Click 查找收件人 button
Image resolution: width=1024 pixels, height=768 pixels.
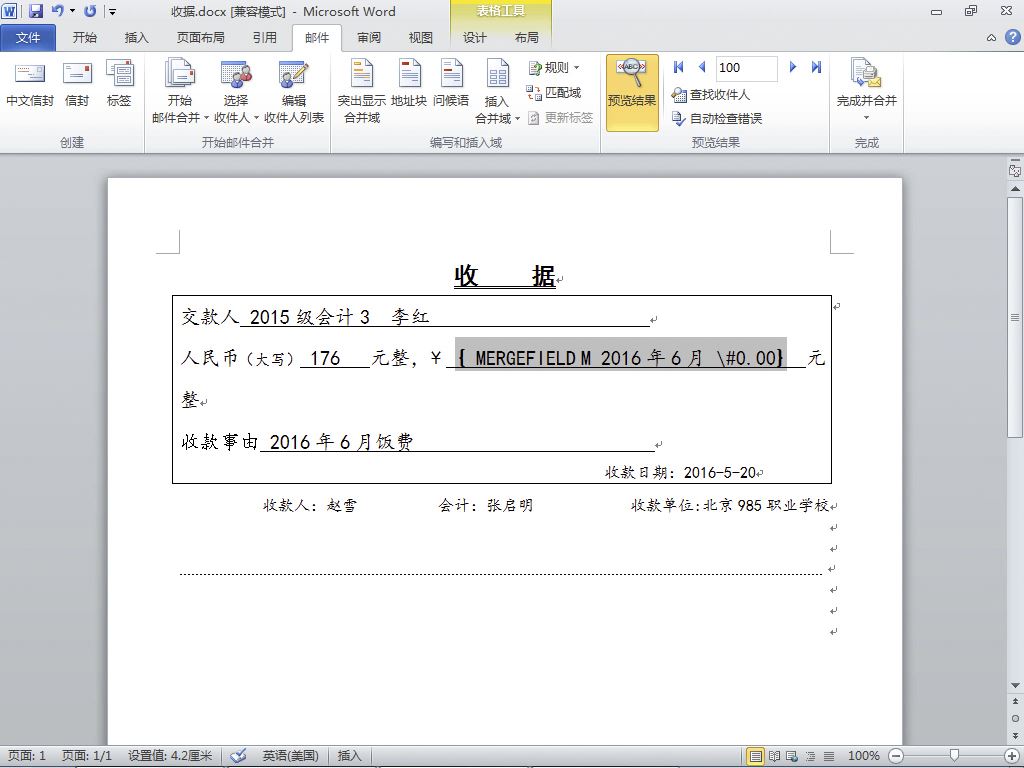711,95
